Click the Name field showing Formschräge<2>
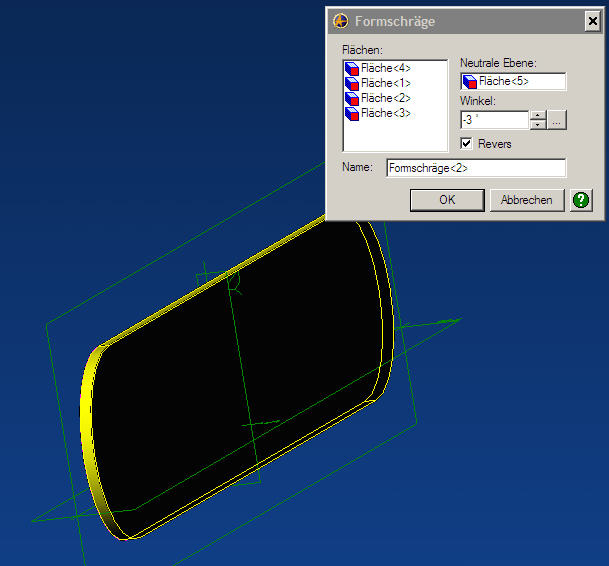Screen dimensions: 609x566 (x=476, y=168)
